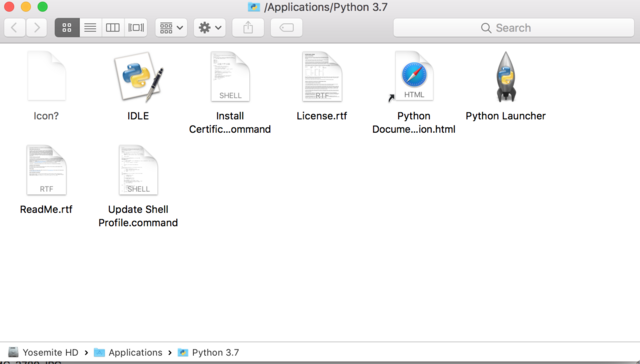The image size is (640, 364).
Task: Switch to column view
Action: tap(113, 28)
